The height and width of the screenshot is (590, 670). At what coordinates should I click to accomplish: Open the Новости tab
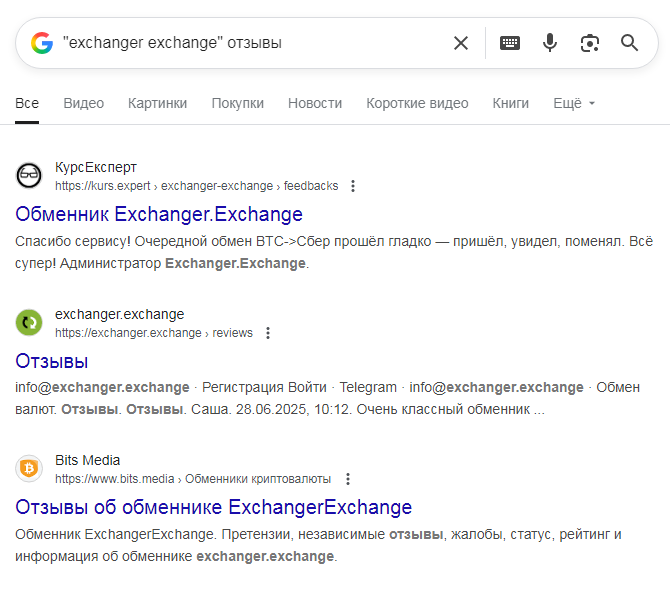(x=315, y=103)
